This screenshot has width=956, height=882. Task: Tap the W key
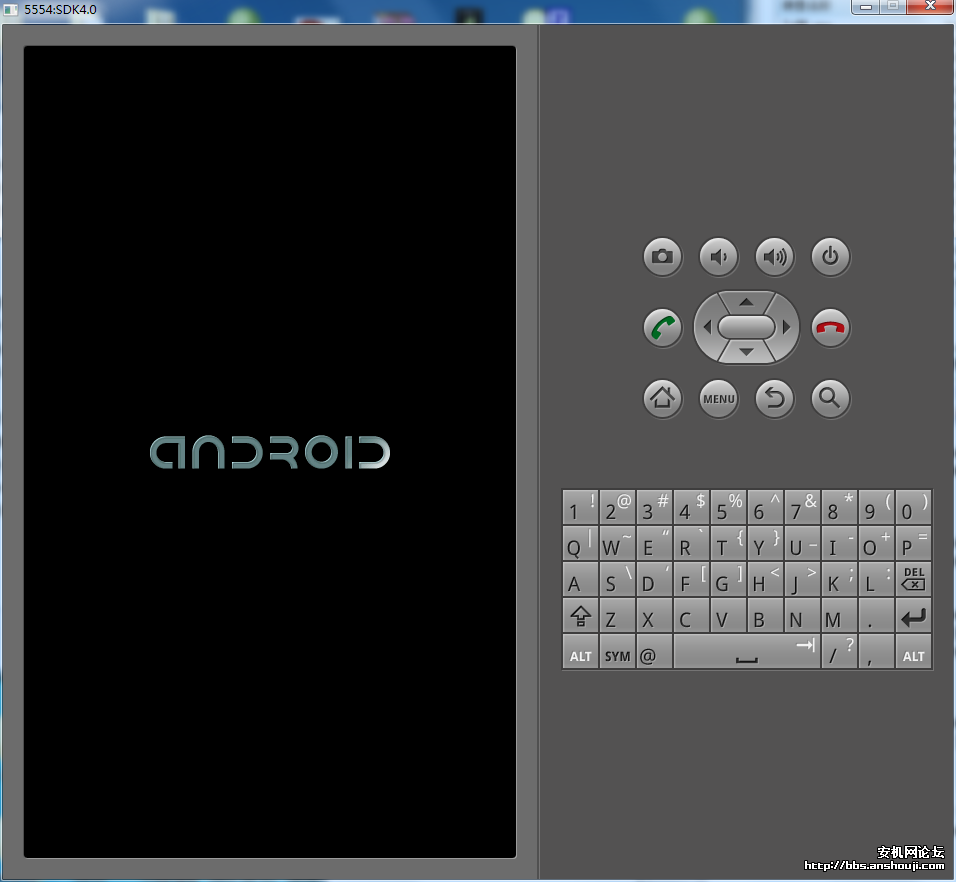pos(618,543)
